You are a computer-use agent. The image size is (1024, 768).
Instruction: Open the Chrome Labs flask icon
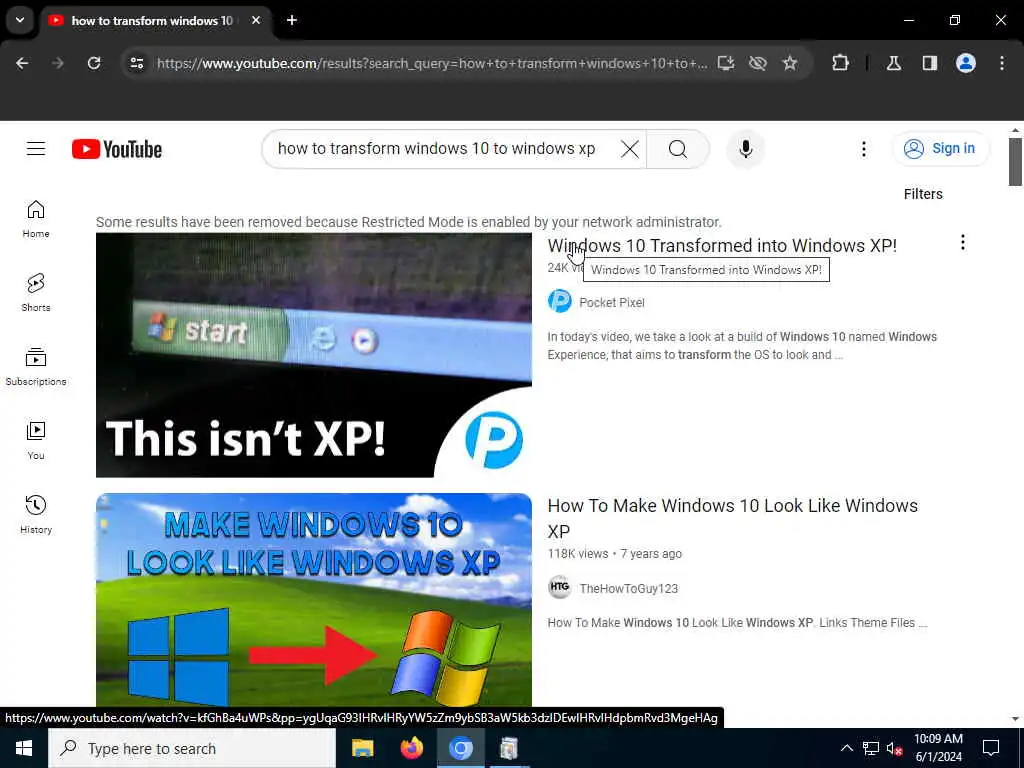(894, 63)
